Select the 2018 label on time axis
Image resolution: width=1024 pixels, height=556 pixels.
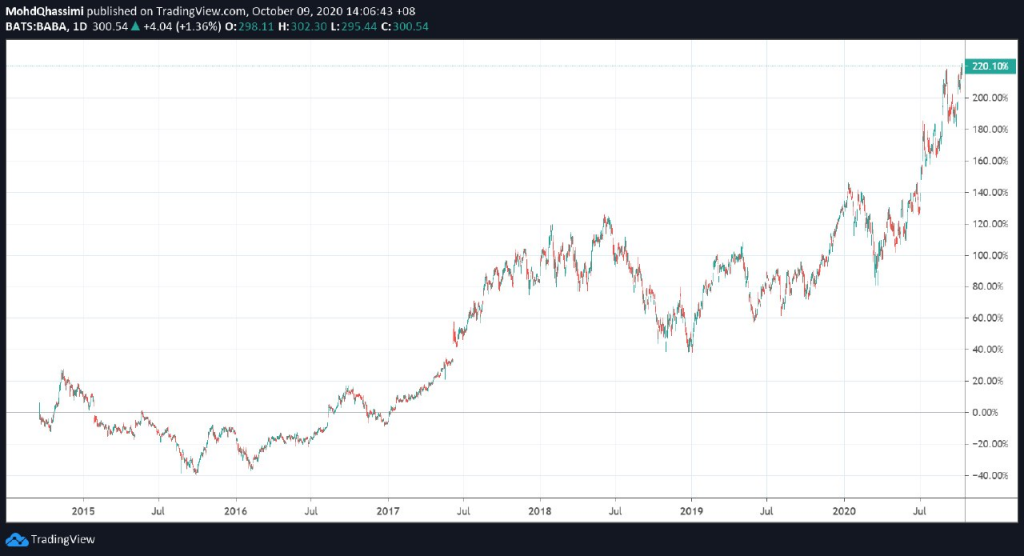click(540, 508)
